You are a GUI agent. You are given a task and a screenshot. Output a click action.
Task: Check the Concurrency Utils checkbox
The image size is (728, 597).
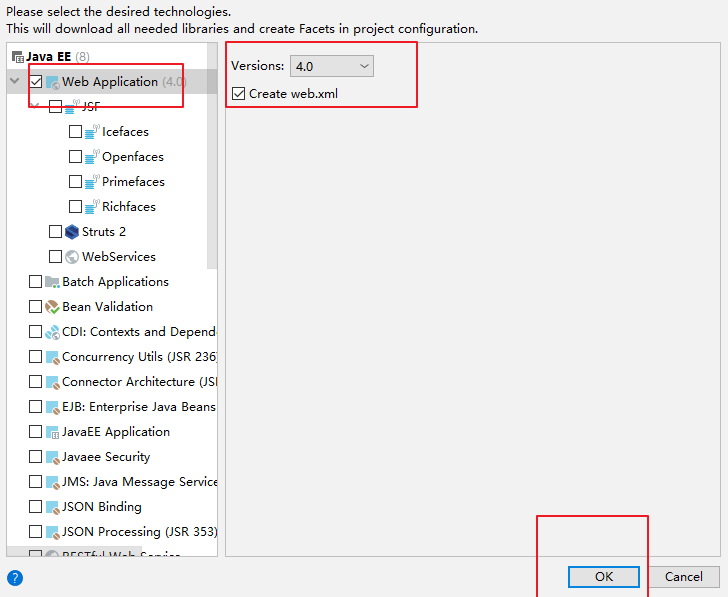click(x=35, y=357)
